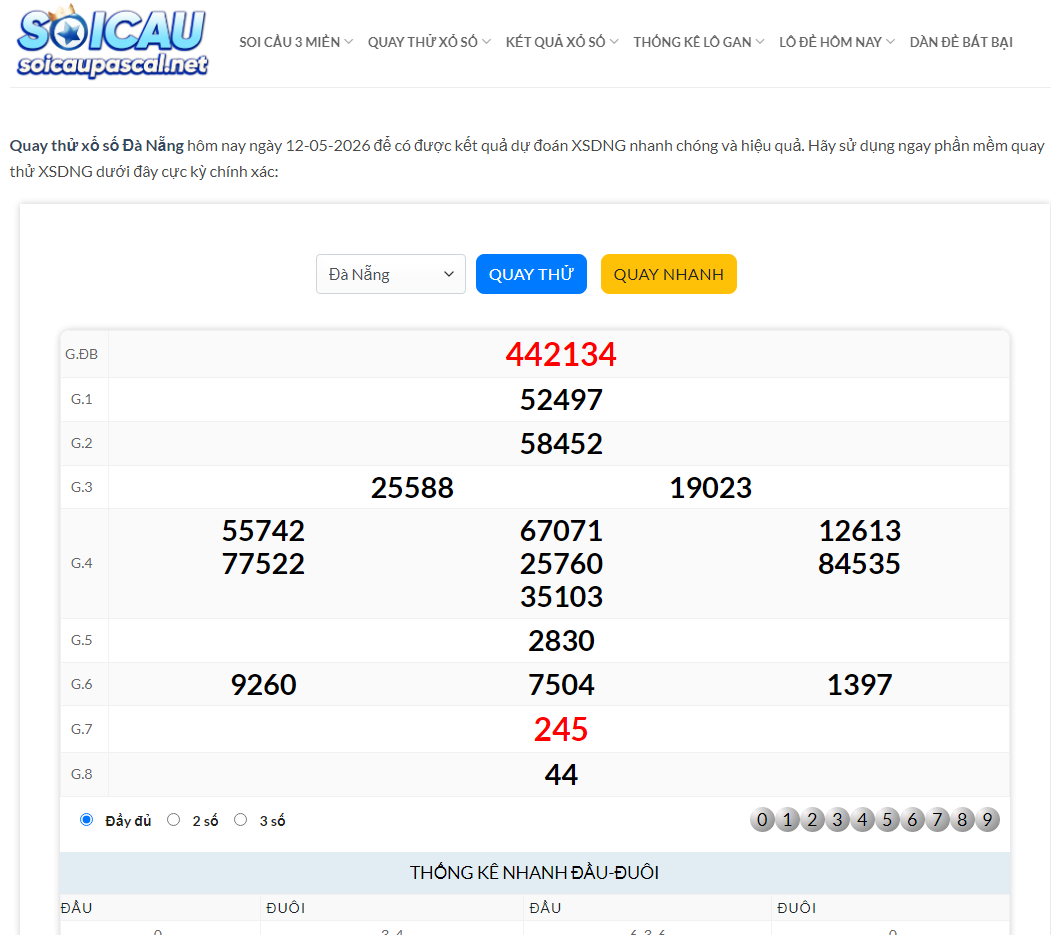Expand the THỐNG KÊ LÔ GAN menu
This screenshot has width=1051, height=935.
coord(698,42)
